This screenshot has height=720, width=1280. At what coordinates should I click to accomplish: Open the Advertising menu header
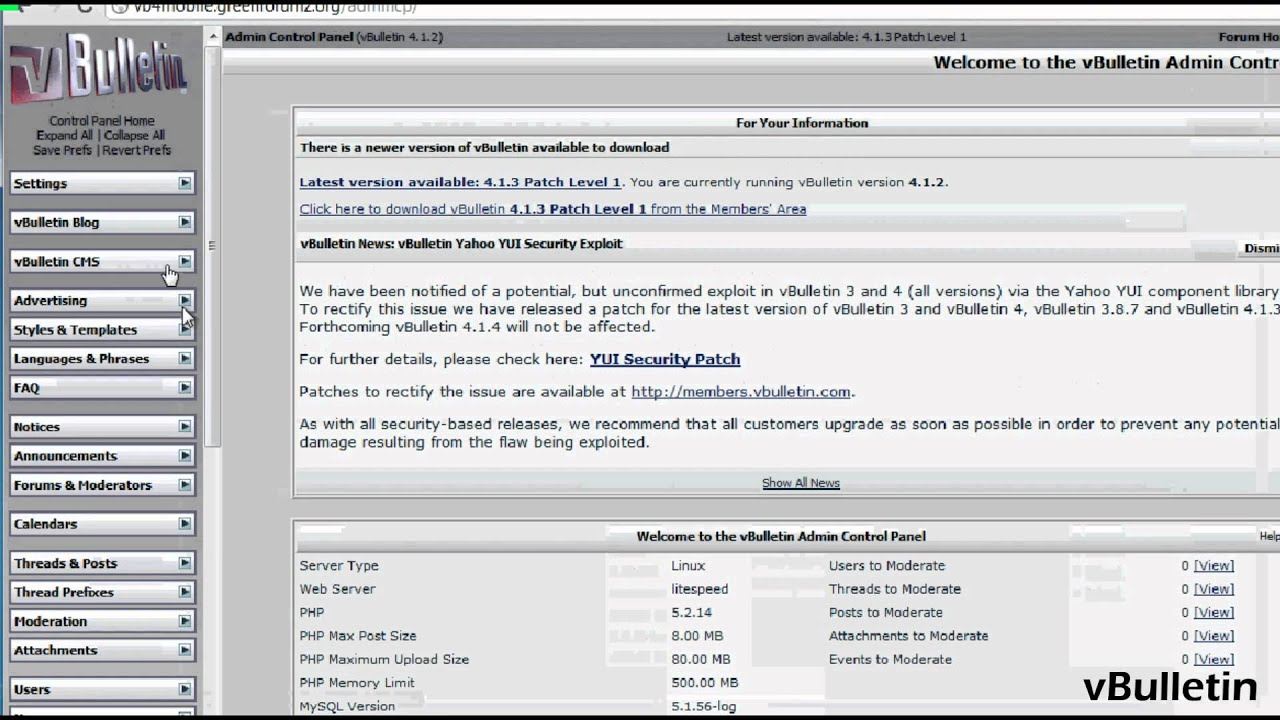102,300
